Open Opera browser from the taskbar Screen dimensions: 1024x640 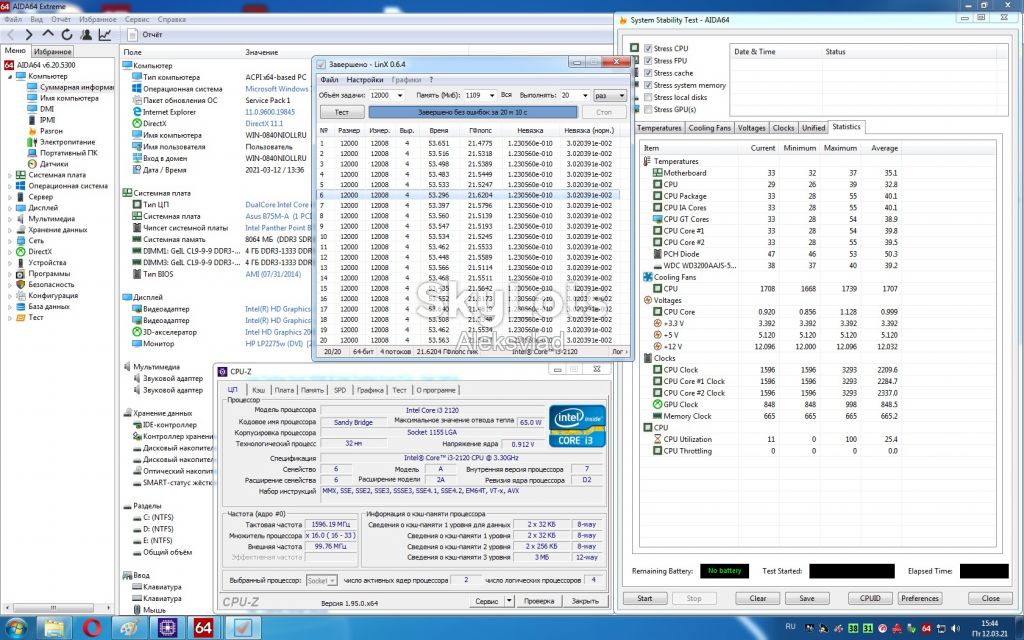pos(92,628)
